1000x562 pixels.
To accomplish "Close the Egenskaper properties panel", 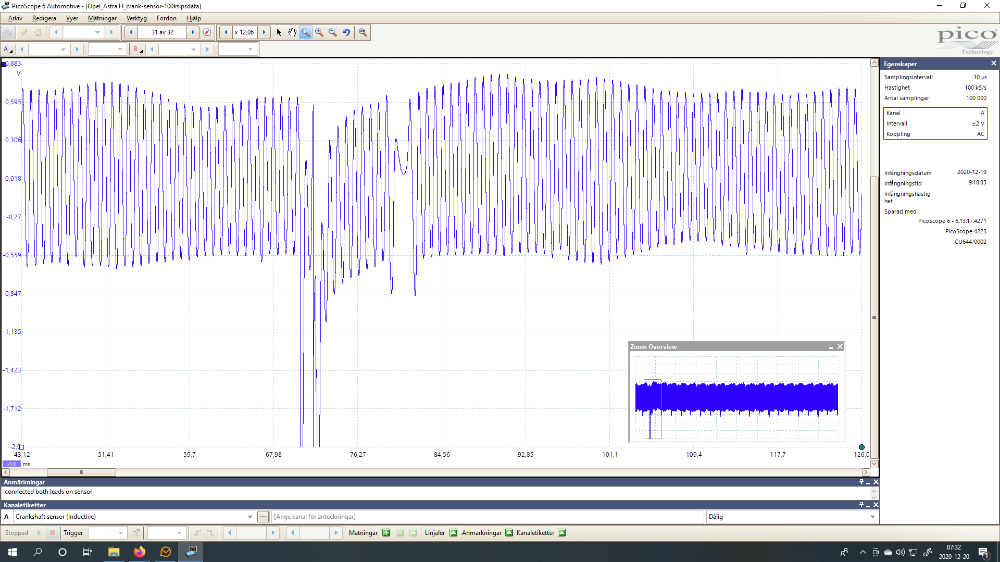I will pos(993,63).
